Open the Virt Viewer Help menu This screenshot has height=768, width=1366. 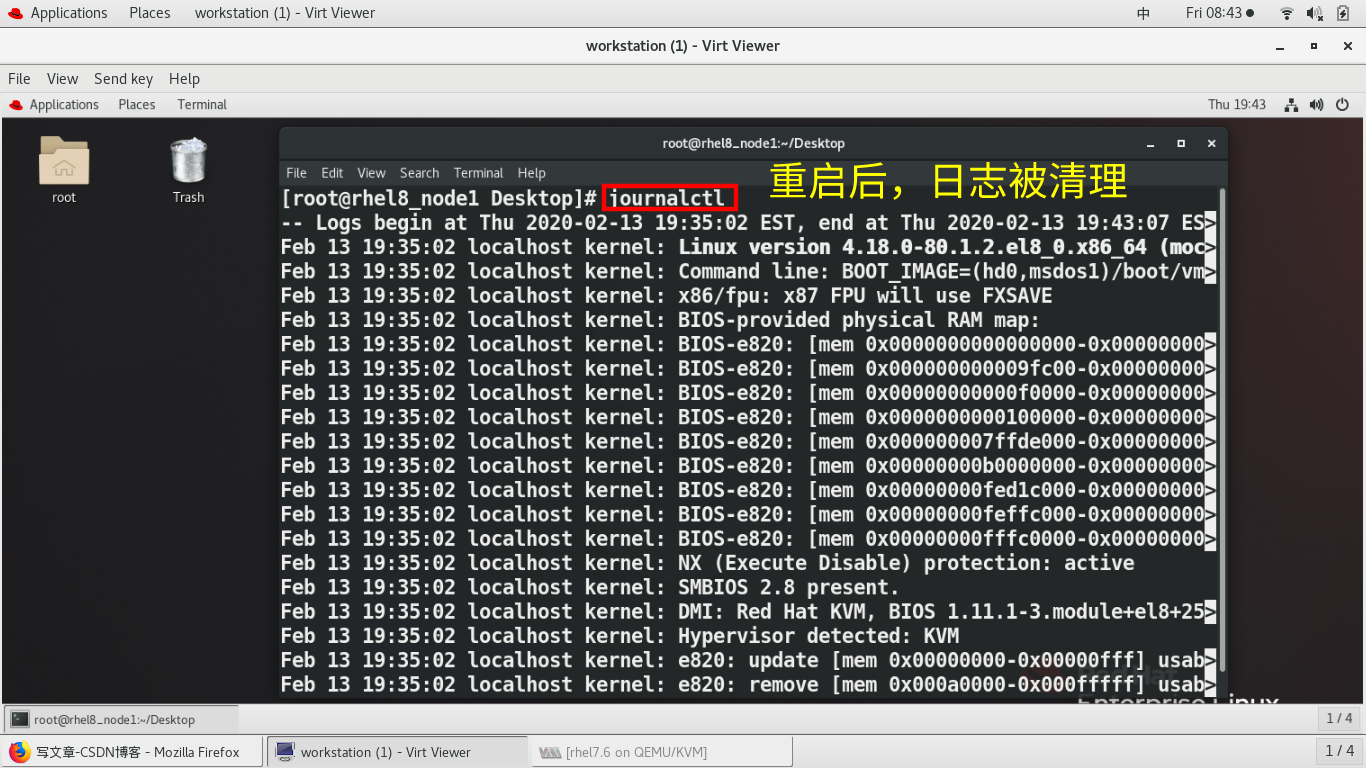pos(184,79)
